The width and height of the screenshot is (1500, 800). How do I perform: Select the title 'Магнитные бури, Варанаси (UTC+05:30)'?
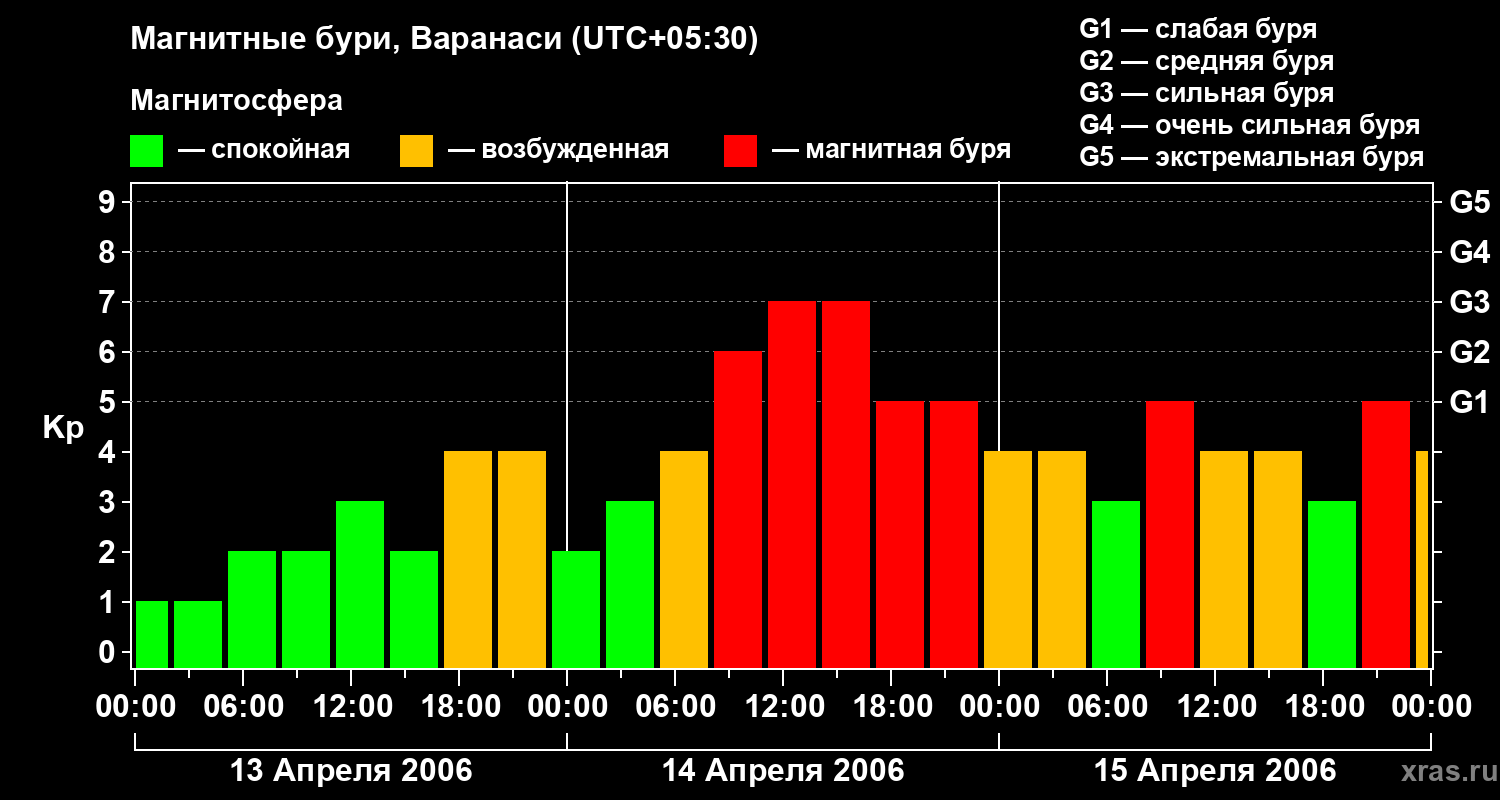coord(445,39)
